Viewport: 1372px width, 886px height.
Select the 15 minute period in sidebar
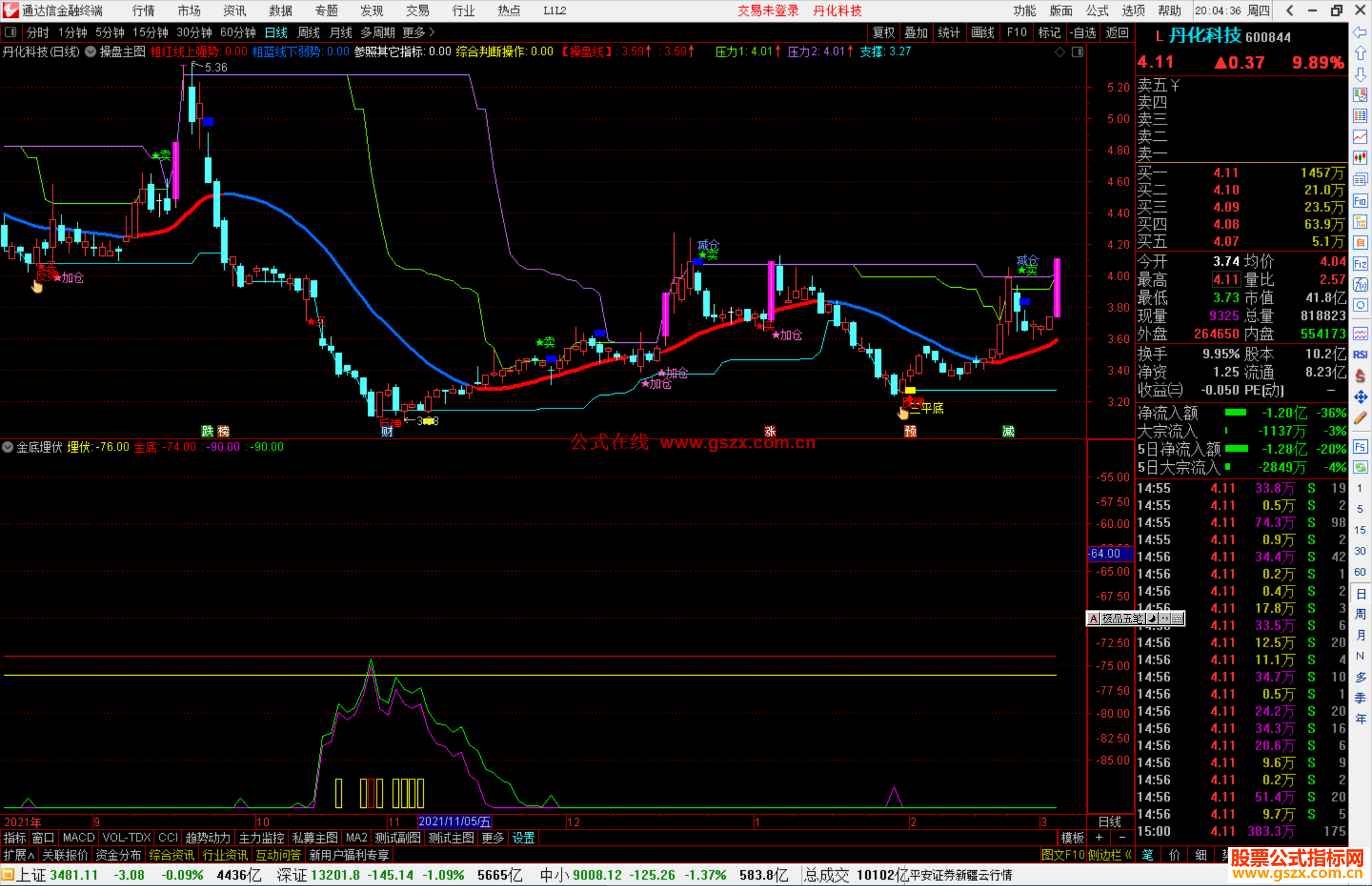pyautogui.click(x=1359, y=530)
